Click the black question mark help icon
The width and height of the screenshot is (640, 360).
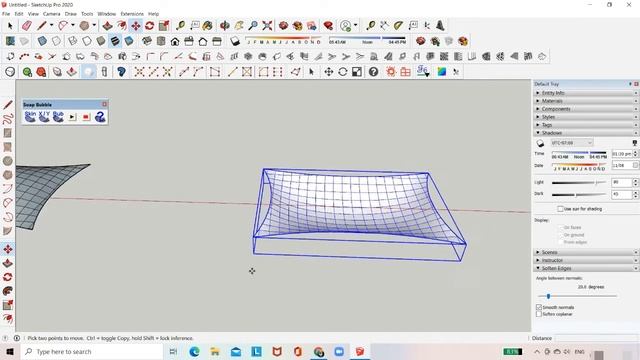click(x=373, y=72)
